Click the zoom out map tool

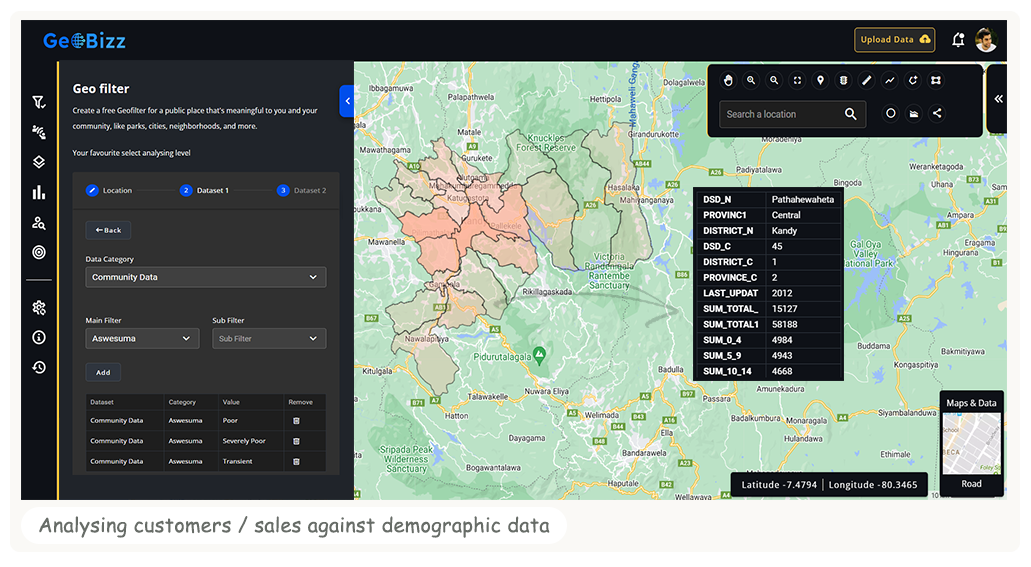click(774, 80)
